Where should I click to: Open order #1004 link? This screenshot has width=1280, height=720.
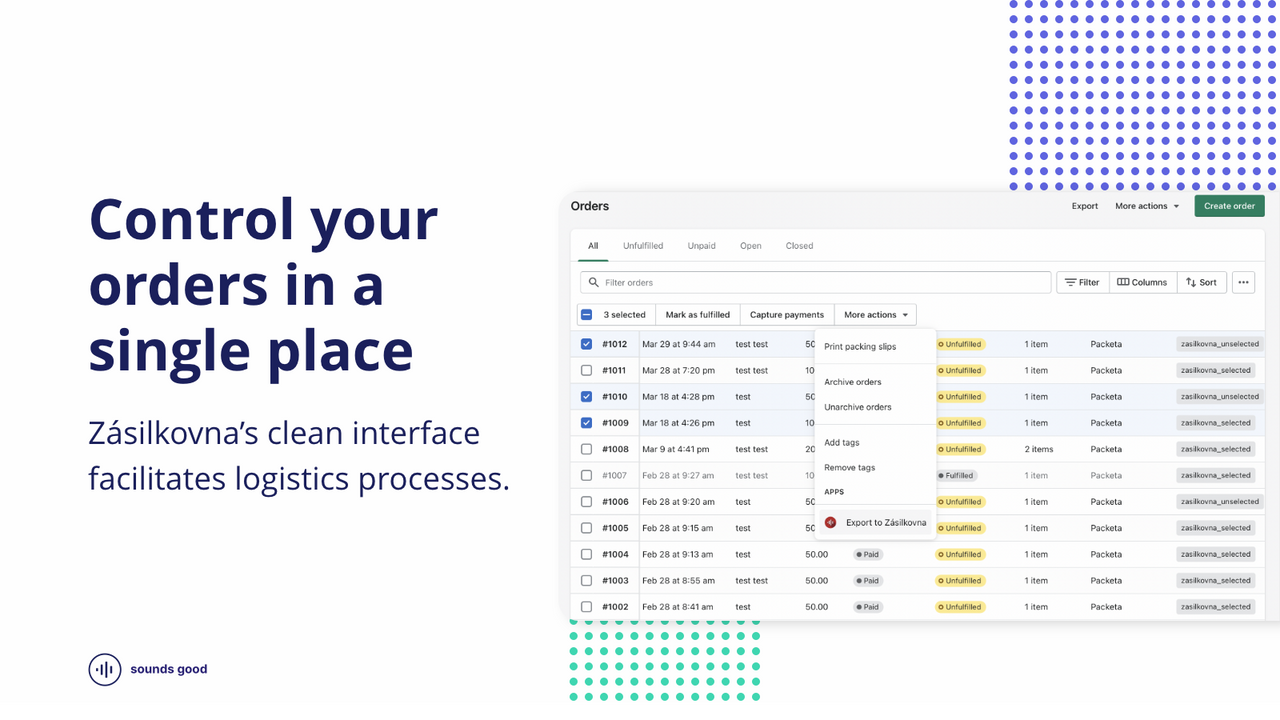[615, 554]
